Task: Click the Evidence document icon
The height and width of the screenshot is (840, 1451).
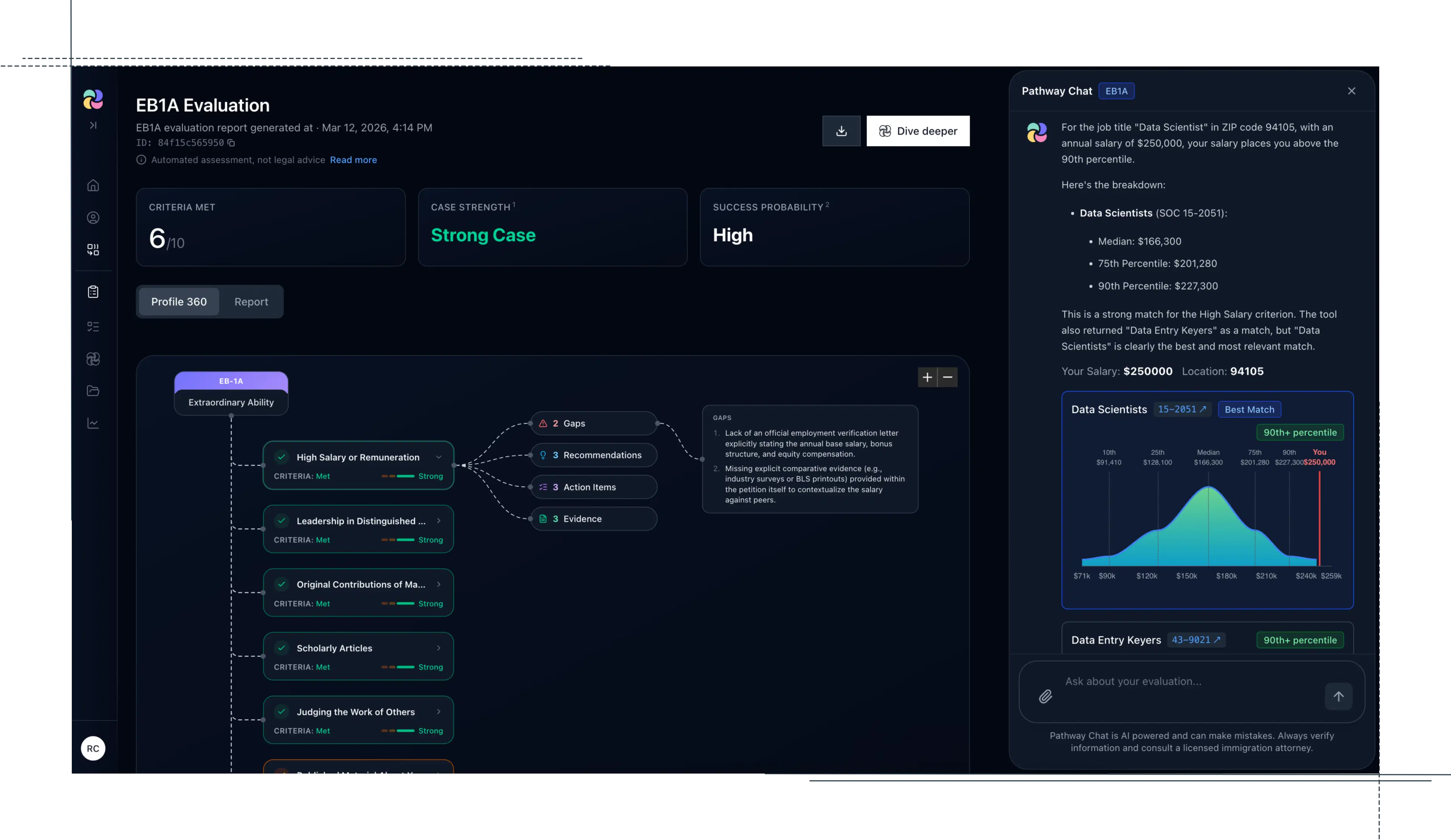Action: point(543,519)
